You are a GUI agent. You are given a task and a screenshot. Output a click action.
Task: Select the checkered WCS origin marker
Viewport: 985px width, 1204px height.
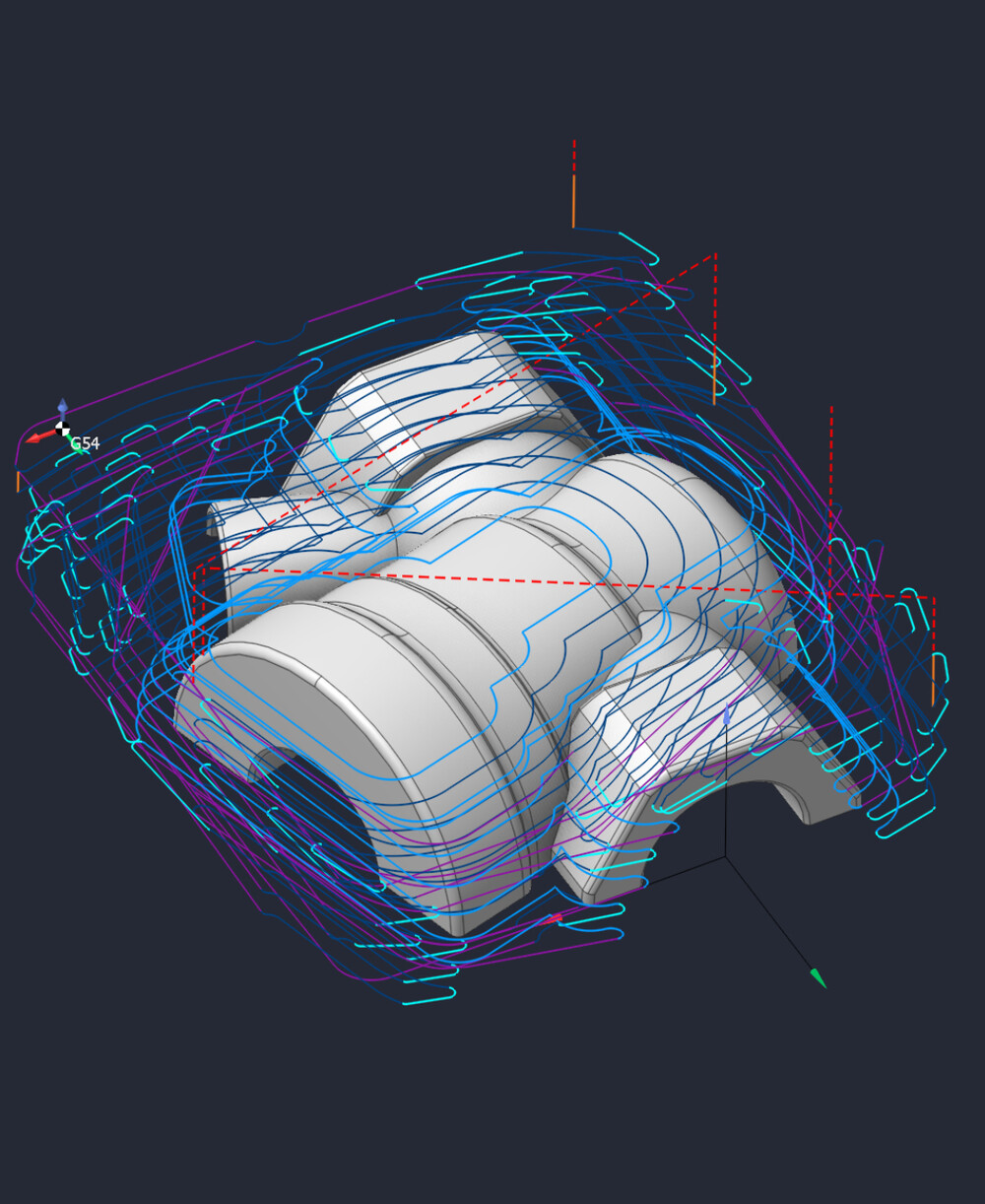(63, 429)
